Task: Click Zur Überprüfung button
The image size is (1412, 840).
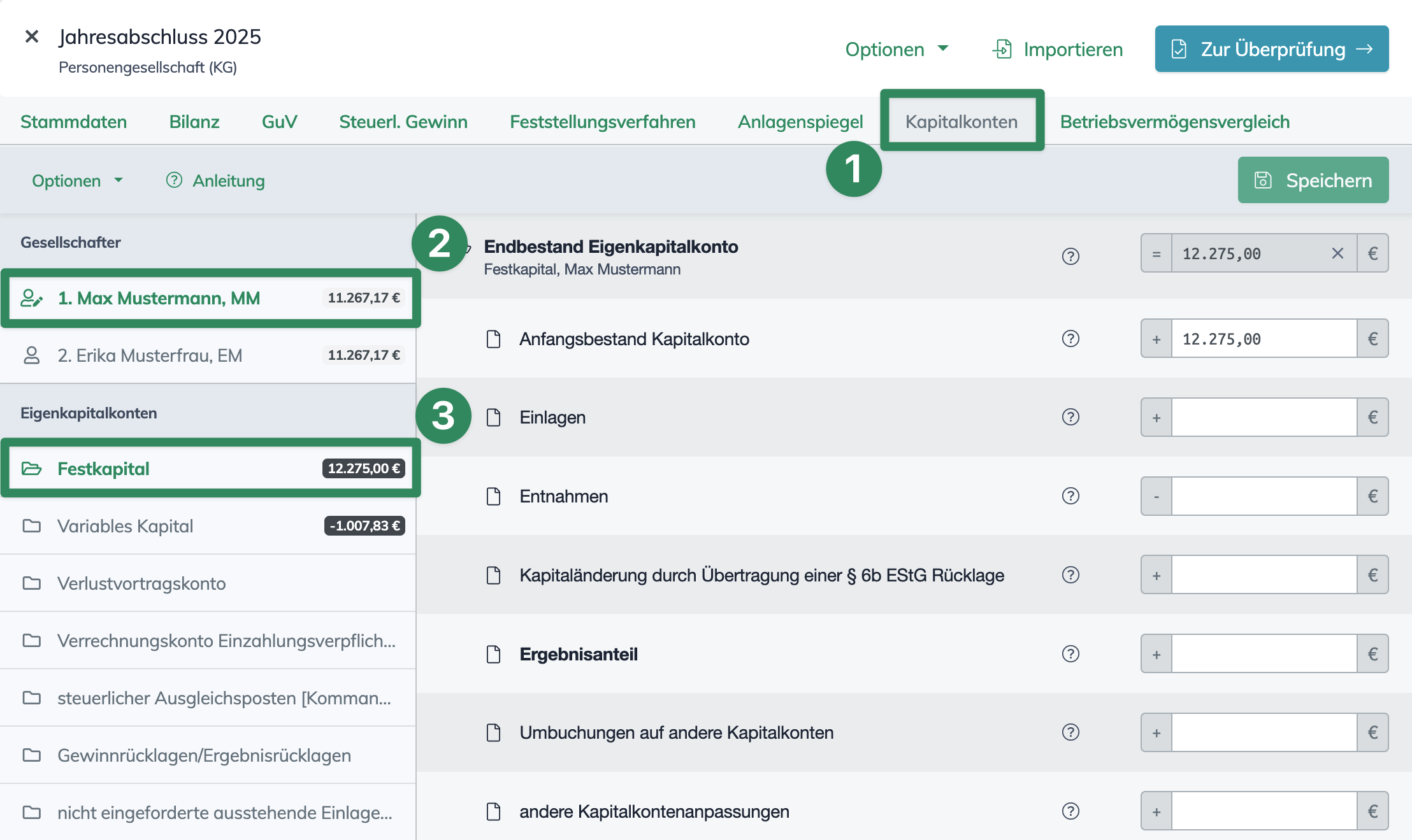Action: [1272, 49]
